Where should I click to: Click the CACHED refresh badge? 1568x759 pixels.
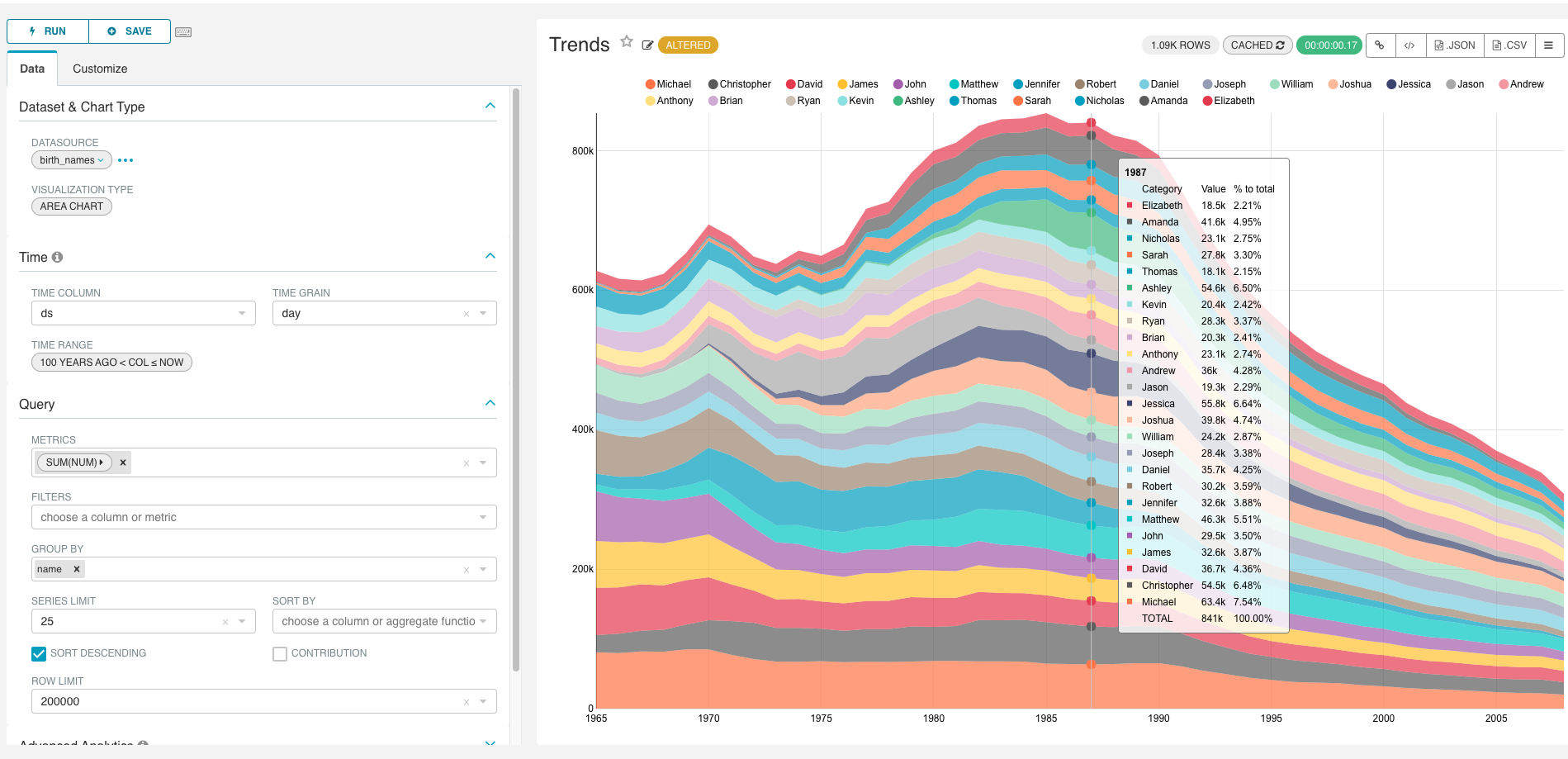click(x=1257, y=45)
